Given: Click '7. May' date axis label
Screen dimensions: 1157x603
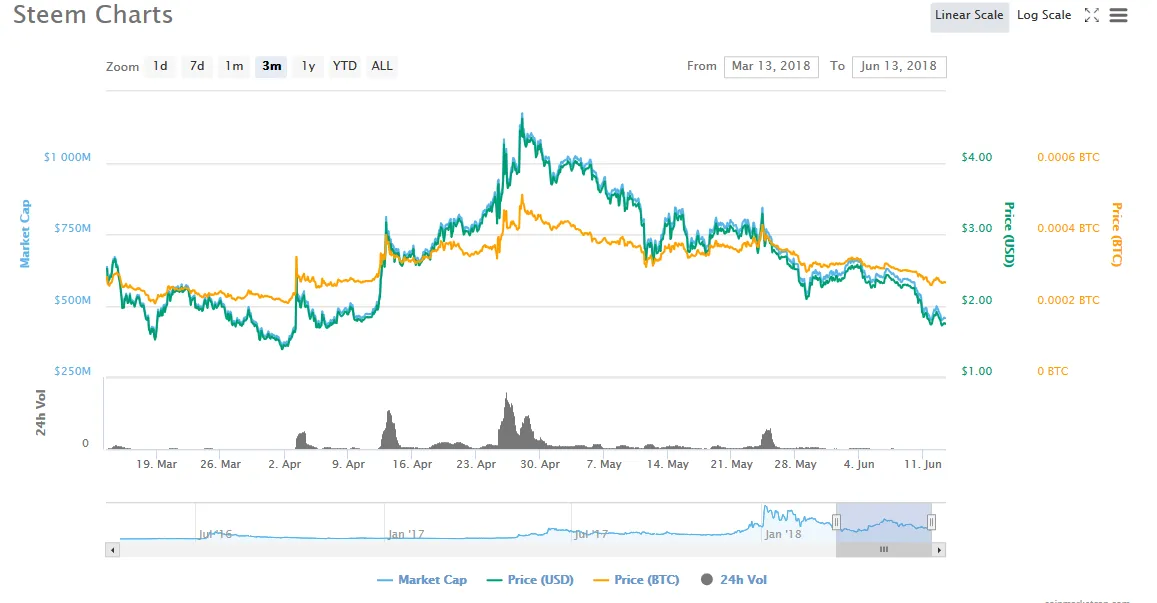Looking at the screenshot, I should pyautogui.click(x=604, y=464).
